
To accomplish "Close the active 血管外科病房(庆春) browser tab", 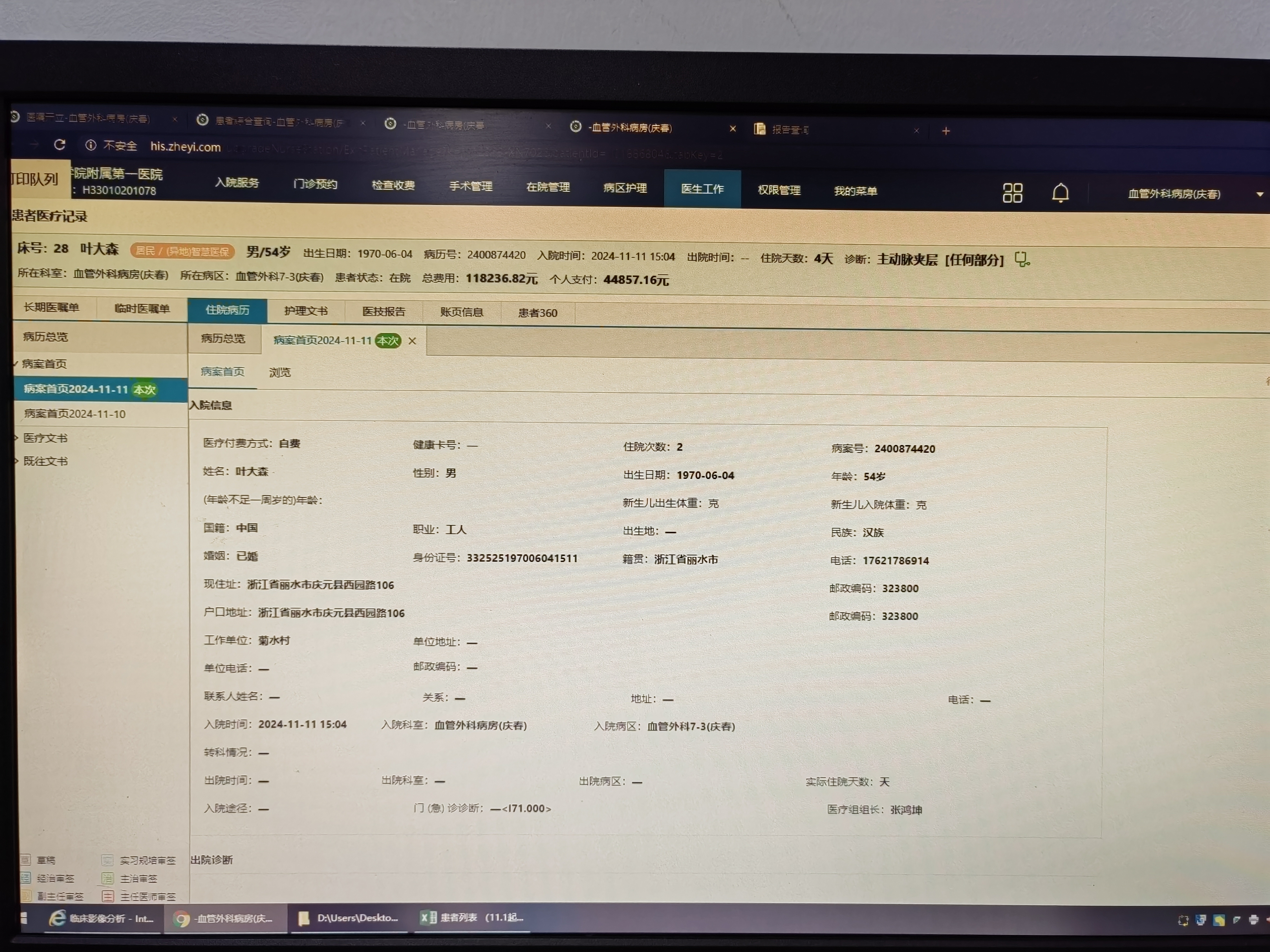I will coord(733,129).
